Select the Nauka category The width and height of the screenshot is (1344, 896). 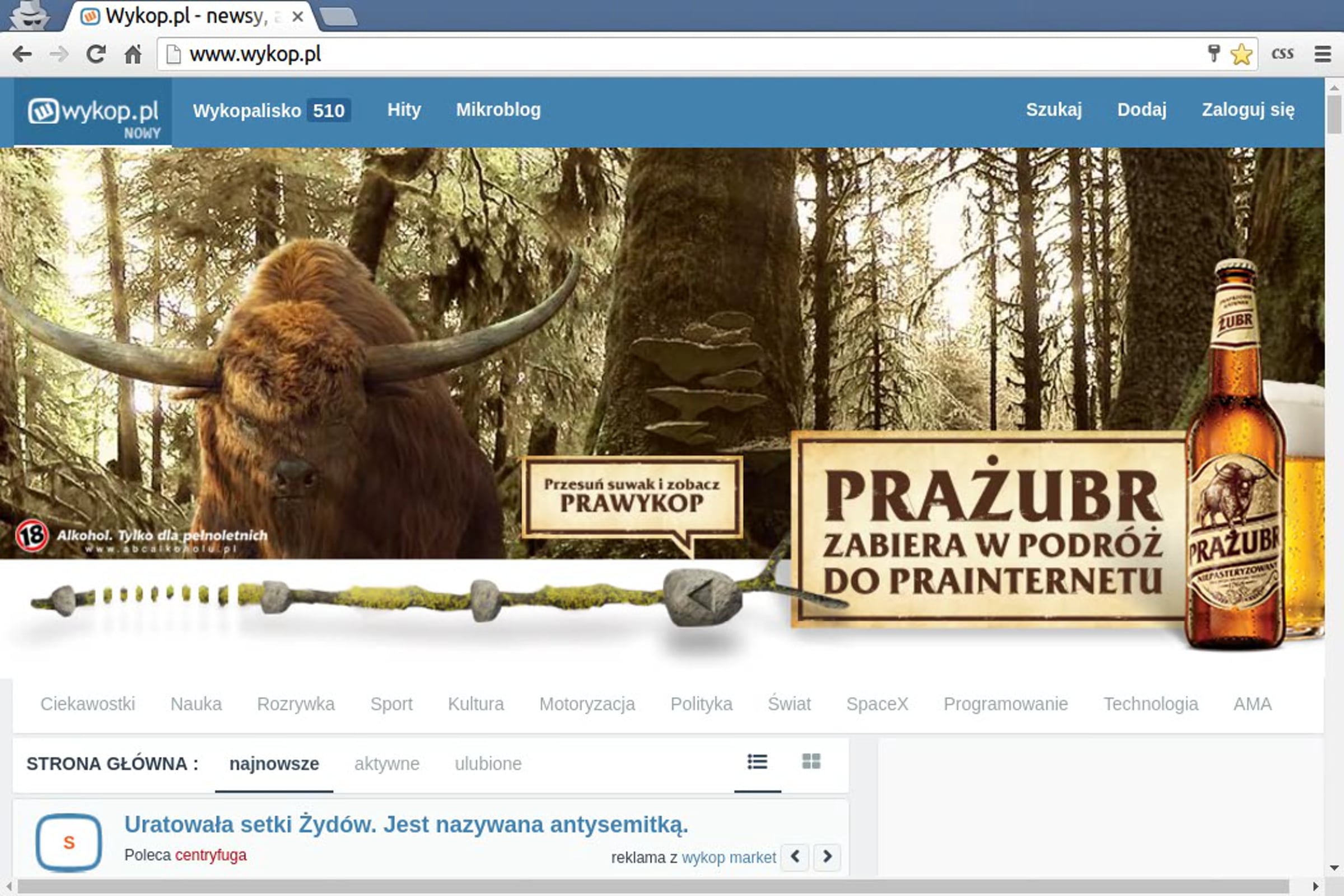(x=196, y=704)
